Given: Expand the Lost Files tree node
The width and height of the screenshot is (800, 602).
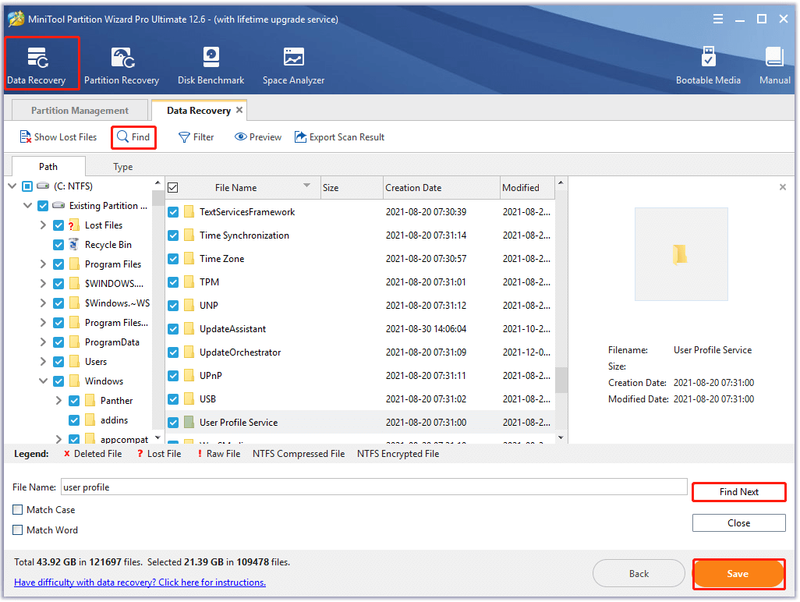Looking at the screenshot, I should [43, 225].
